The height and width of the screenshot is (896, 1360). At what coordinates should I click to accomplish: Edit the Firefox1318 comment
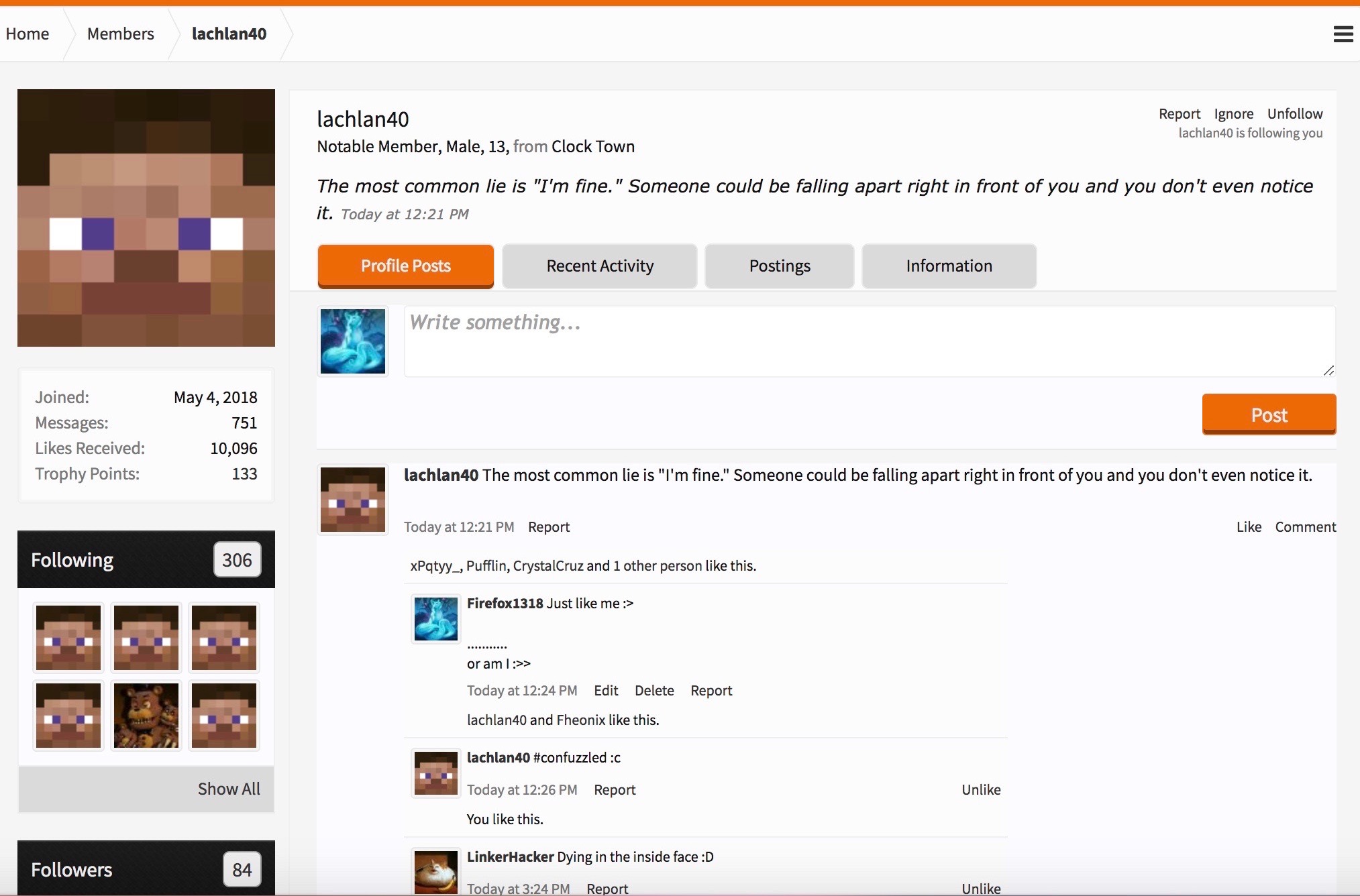click(x=606, y=691)
